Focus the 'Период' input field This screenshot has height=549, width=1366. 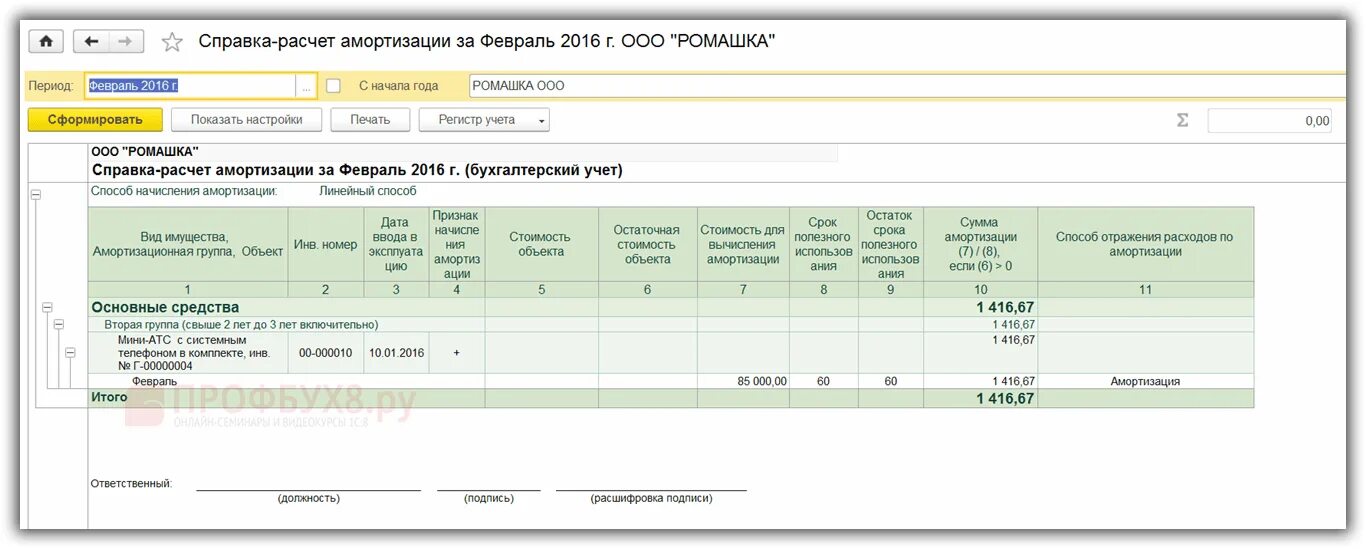[x=191, y=86]
